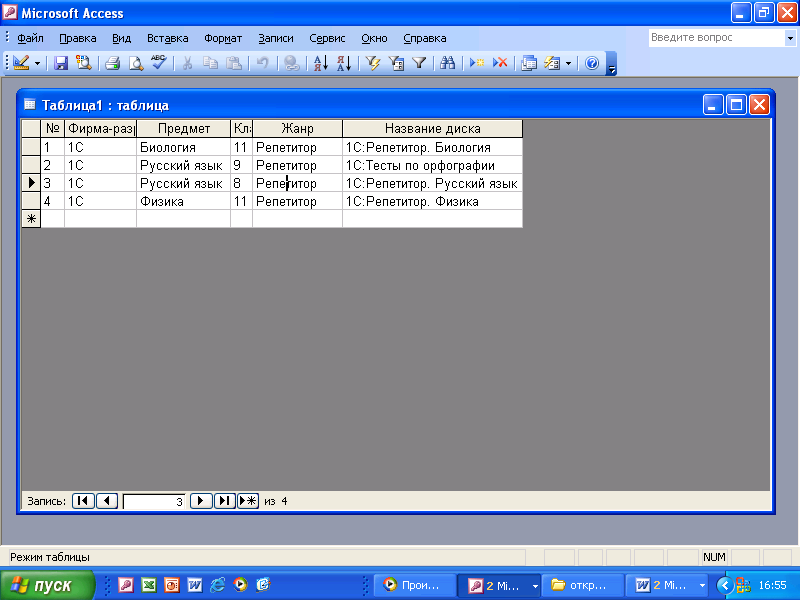Open the Word '2 Mi...' taskbar group

pyautogui.click(x=668, y=585)
